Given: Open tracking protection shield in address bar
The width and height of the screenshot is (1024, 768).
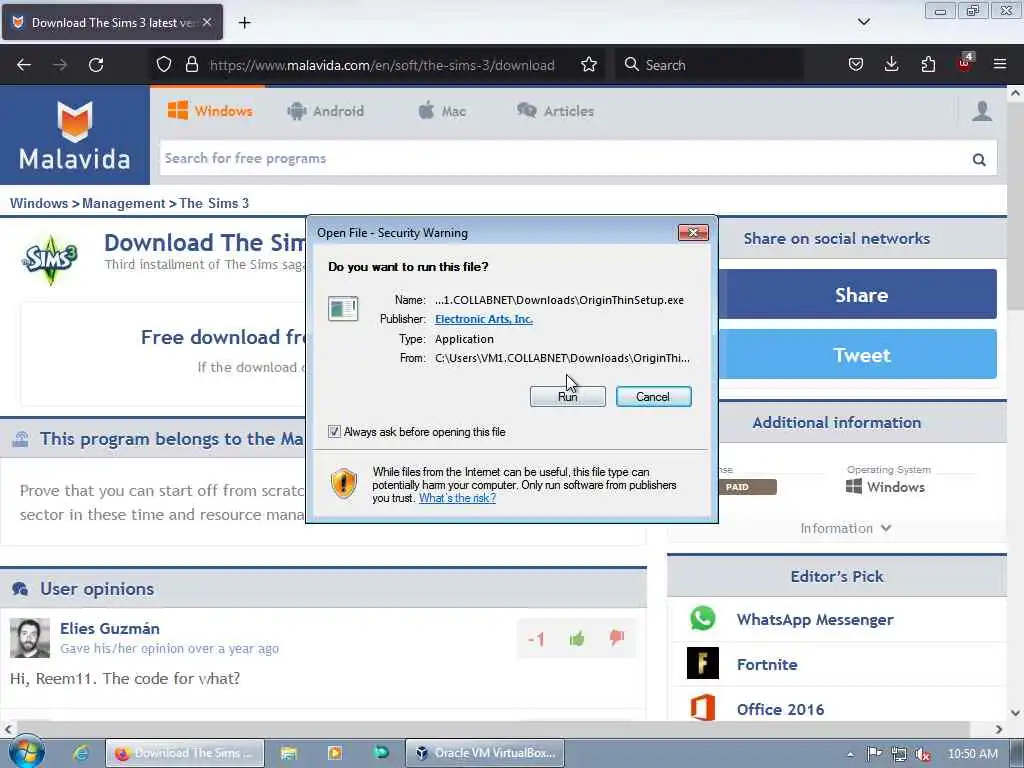Looking at the screenshot, I should pyautogui.click(x=164, y=65).
